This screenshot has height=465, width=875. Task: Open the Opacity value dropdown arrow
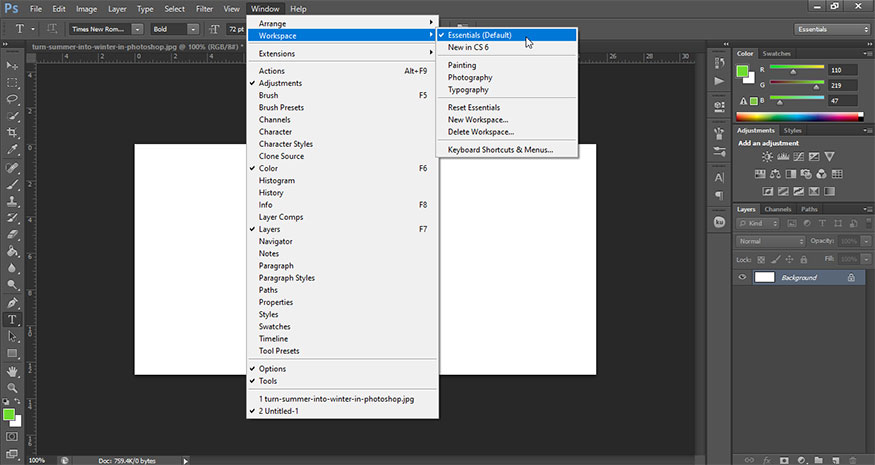[866, 241]
